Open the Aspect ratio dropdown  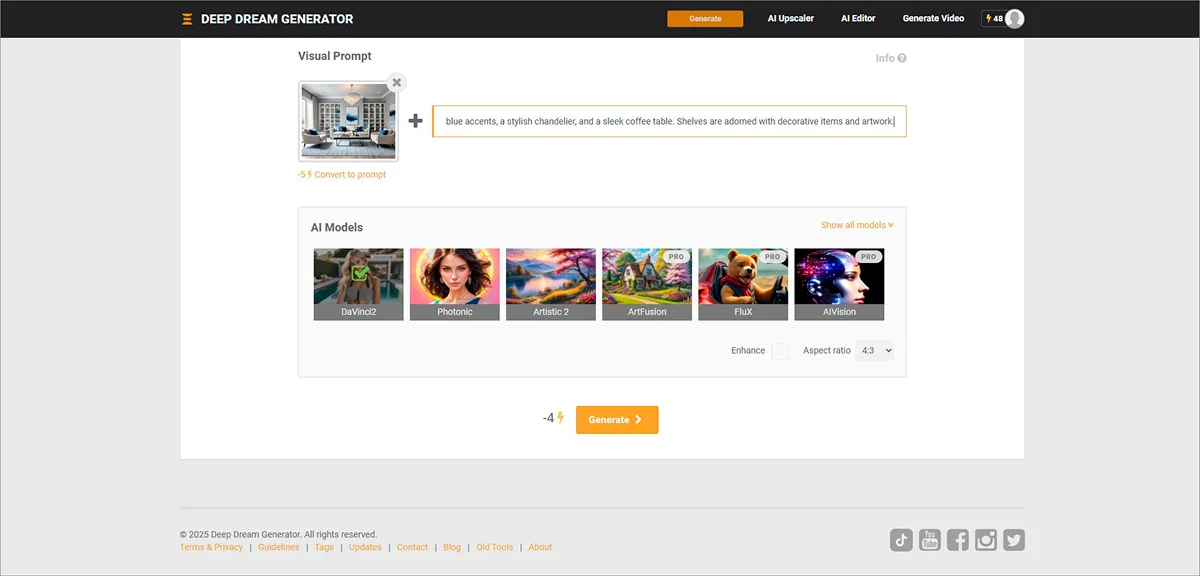[875, 351]
